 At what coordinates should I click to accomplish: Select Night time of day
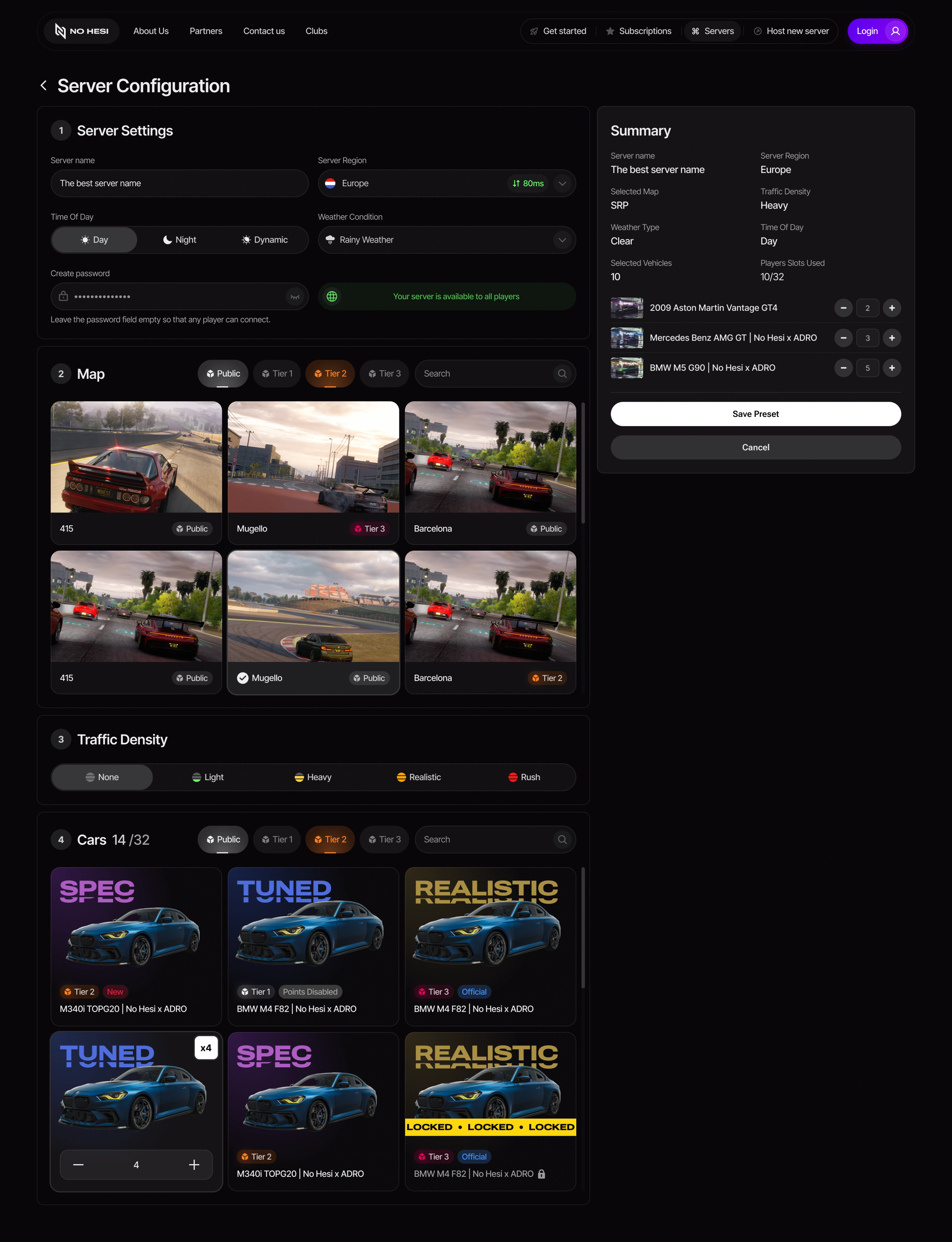click(180, 240)
